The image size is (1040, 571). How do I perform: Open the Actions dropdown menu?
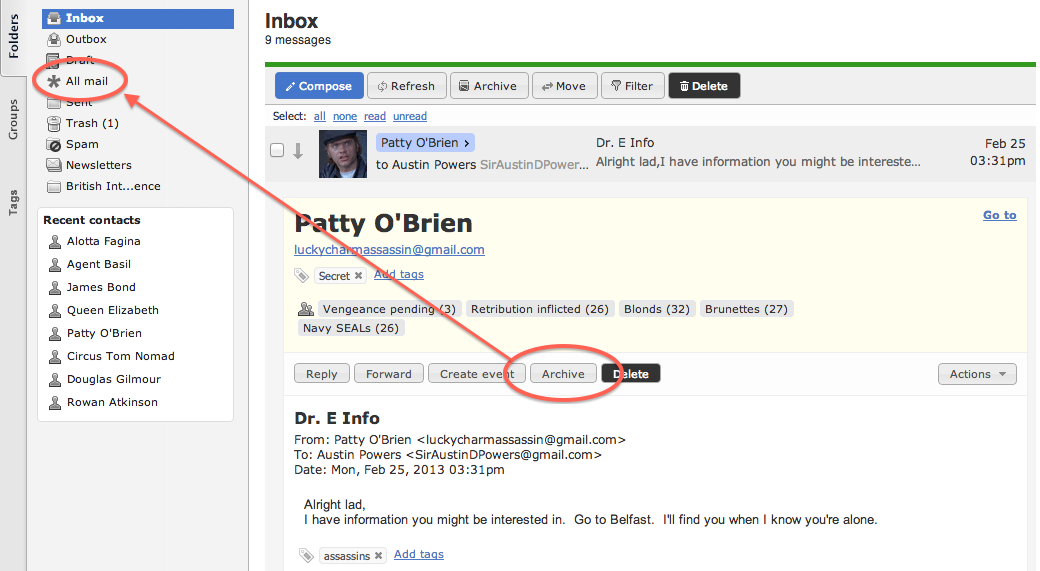pos(976,374)
